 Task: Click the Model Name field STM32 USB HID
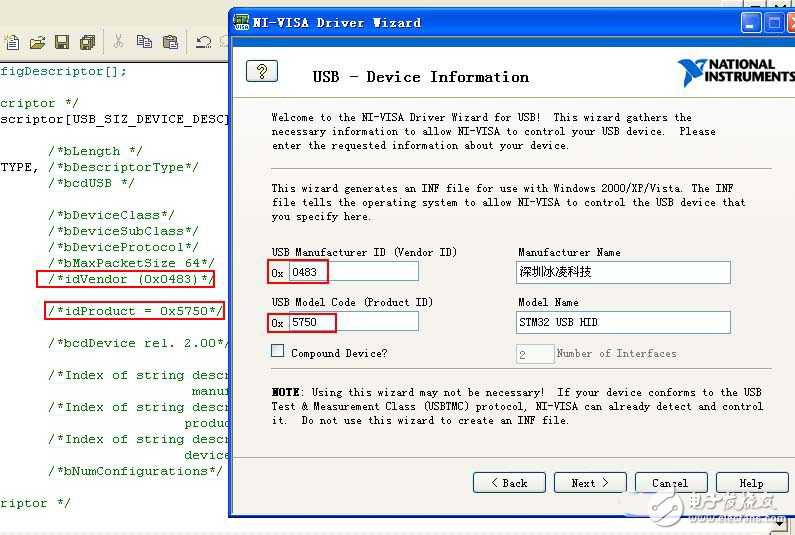point(623,323)
